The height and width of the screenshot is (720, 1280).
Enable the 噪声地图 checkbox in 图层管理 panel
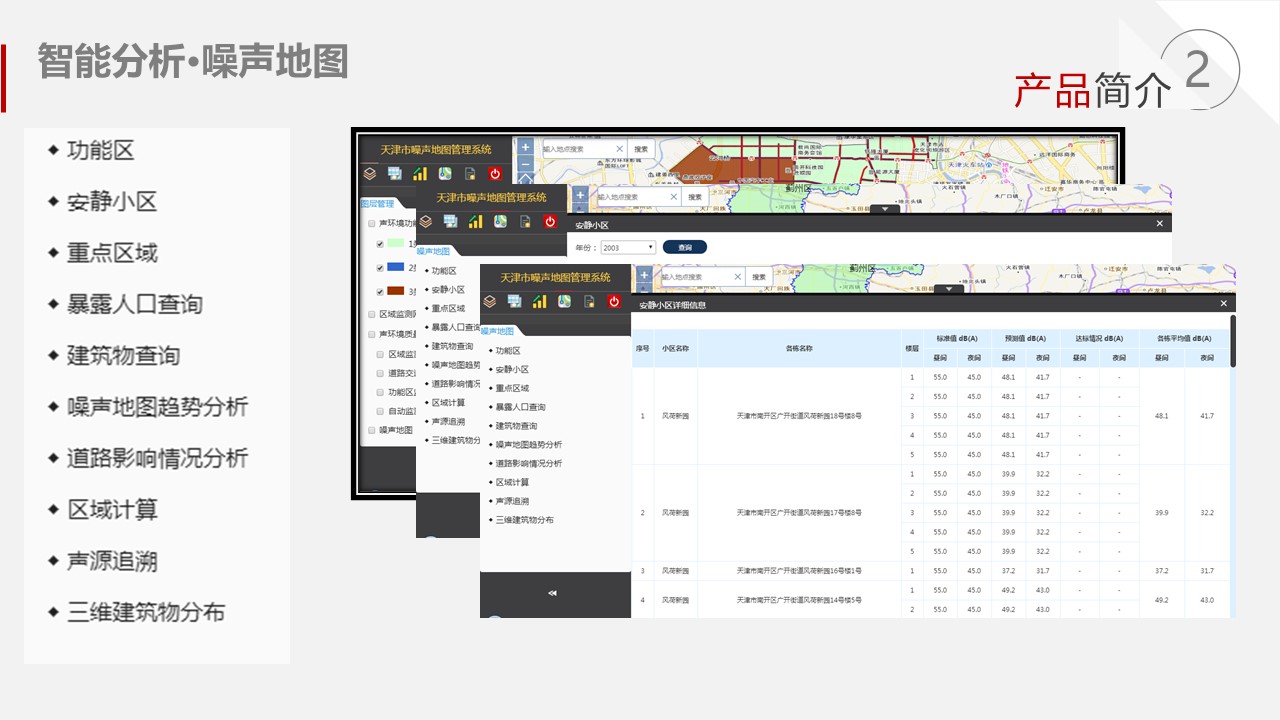(371, 430)
